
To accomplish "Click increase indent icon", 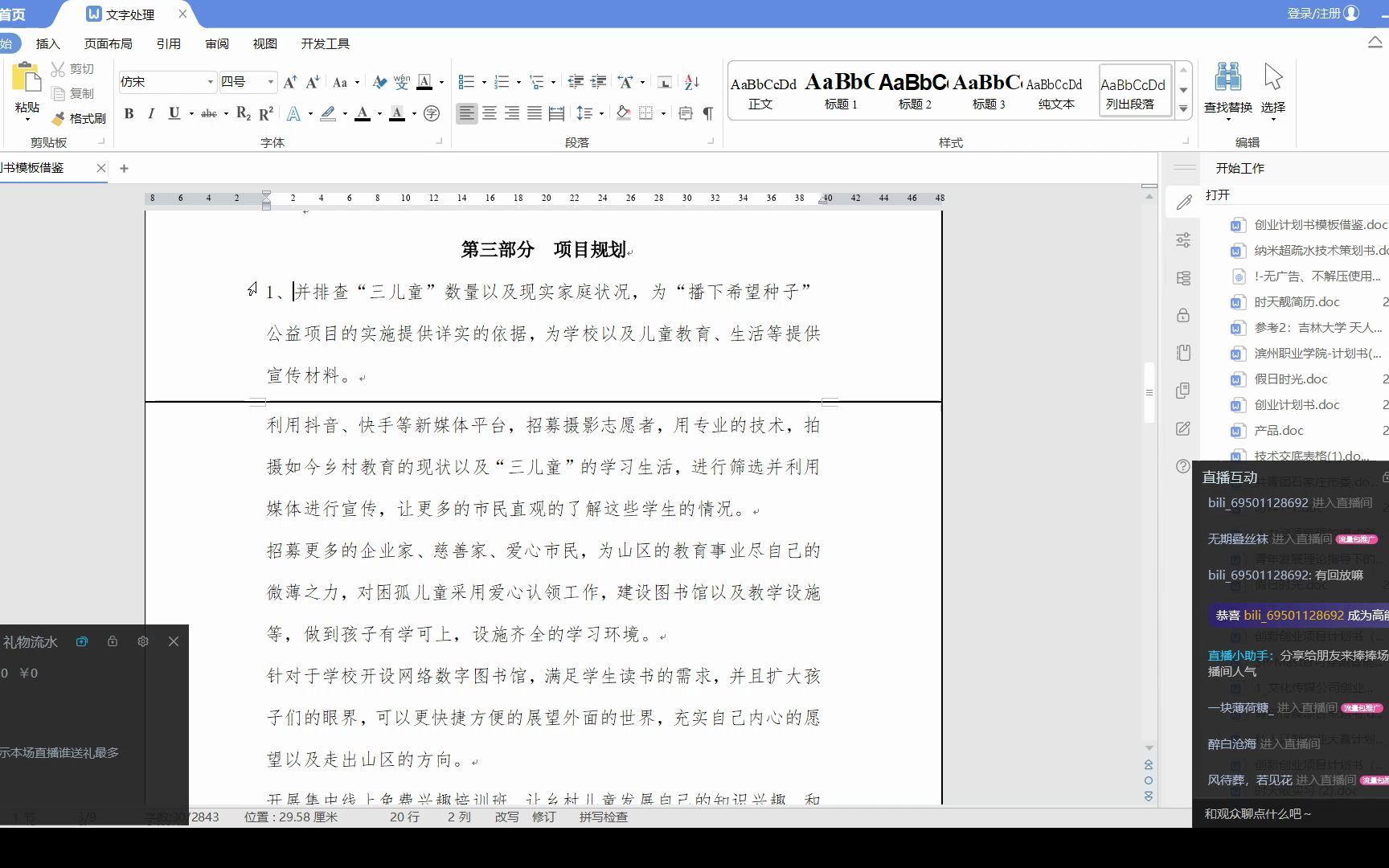I will coord(598,82).
